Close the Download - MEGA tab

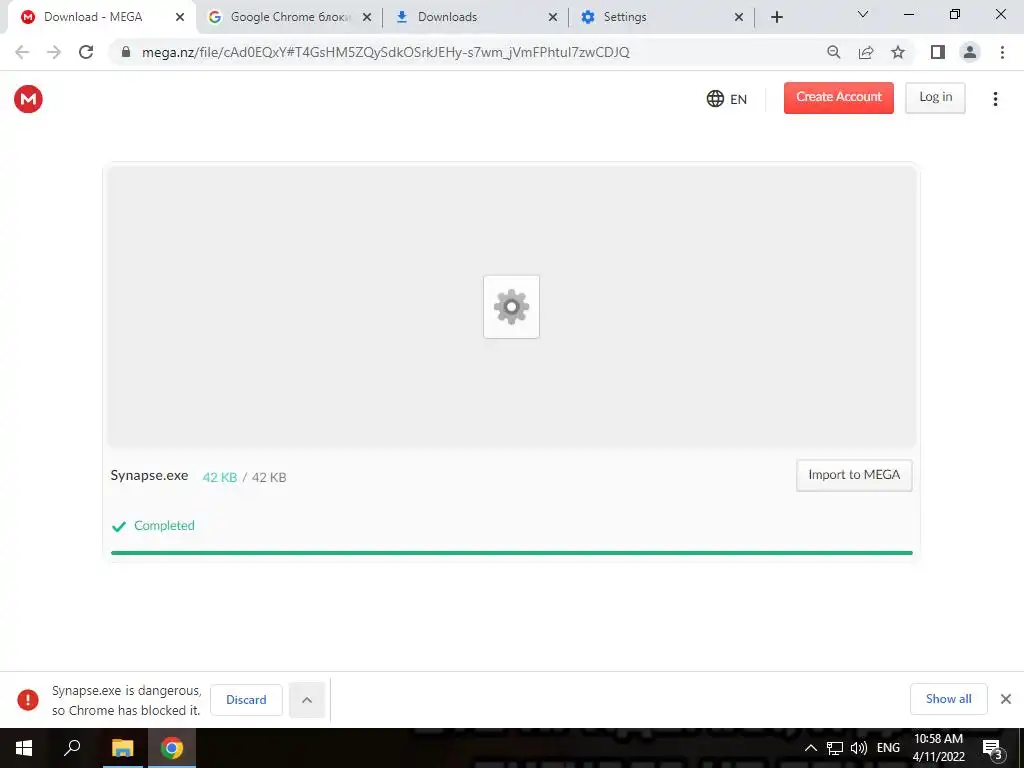tap(180, 17)
